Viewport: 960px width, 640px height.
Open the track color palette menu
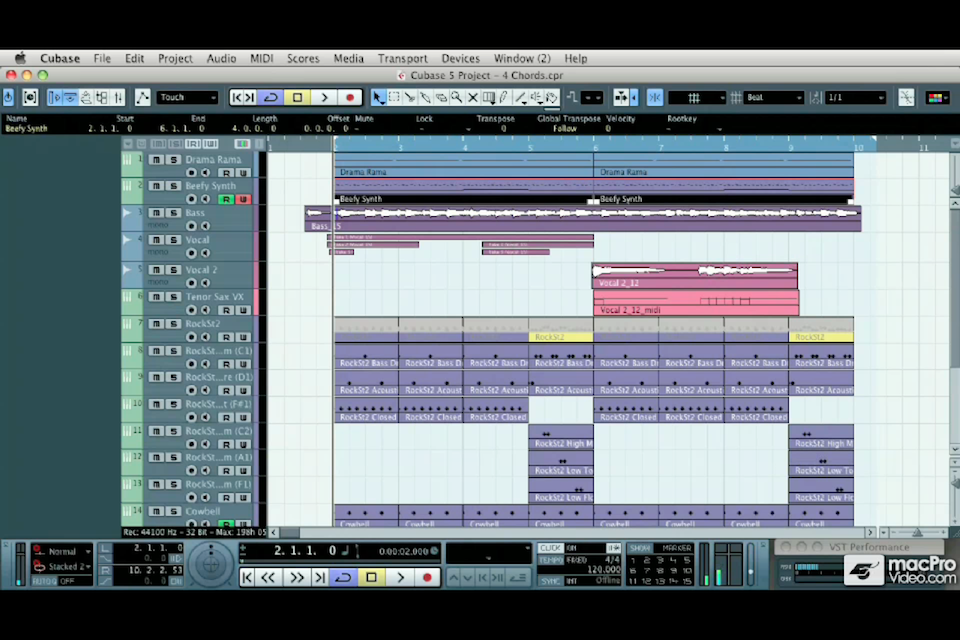point(937,97)
